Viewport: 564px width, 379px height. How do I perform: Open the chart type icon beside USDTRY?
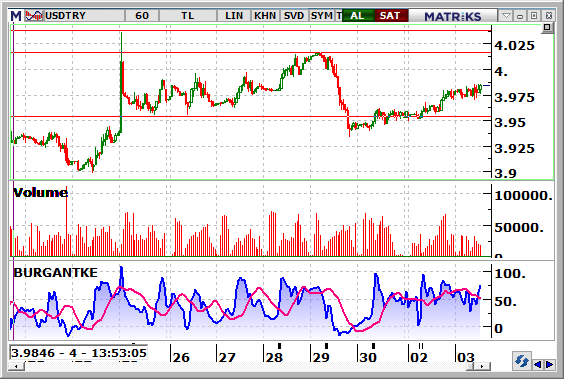point(34,16)
